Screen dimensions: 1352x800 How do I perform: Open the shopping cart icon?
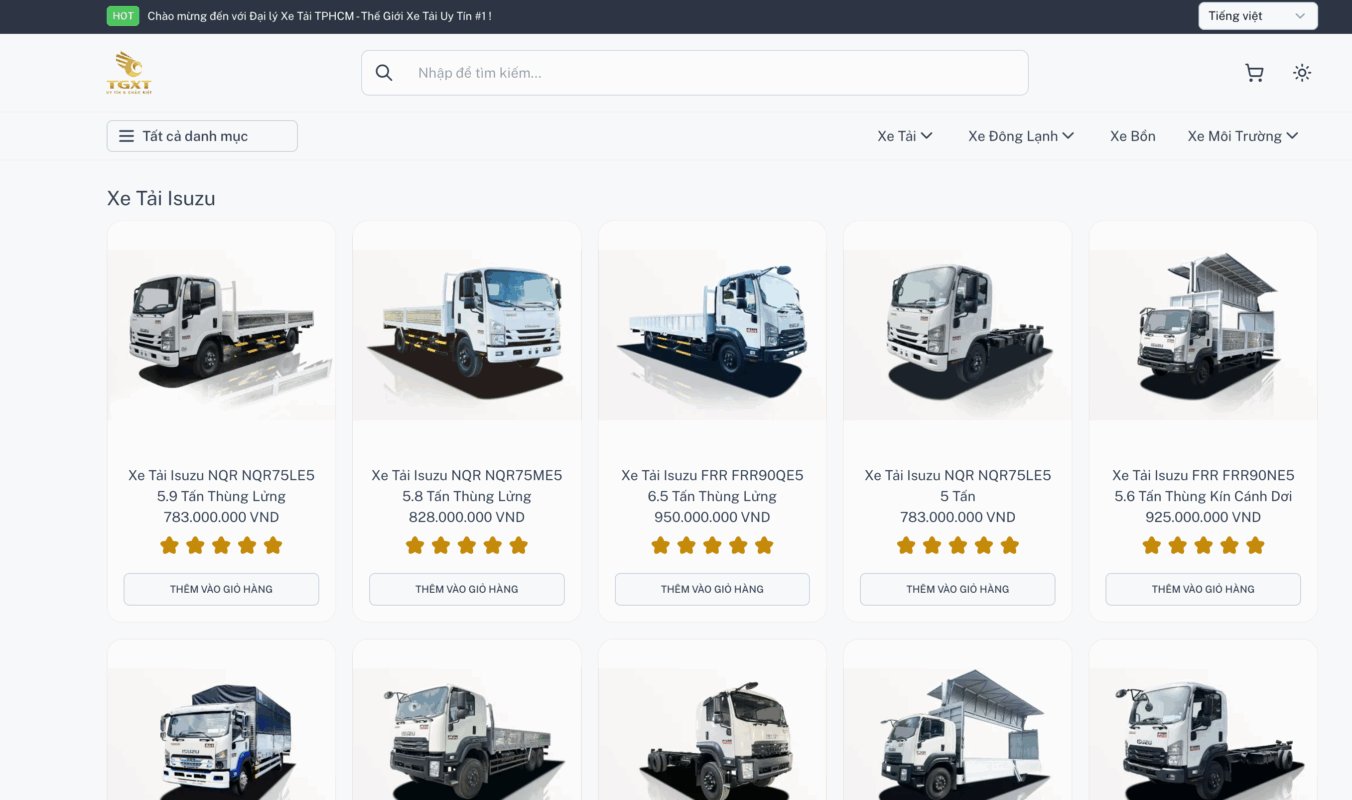(x=1254, y=73)
